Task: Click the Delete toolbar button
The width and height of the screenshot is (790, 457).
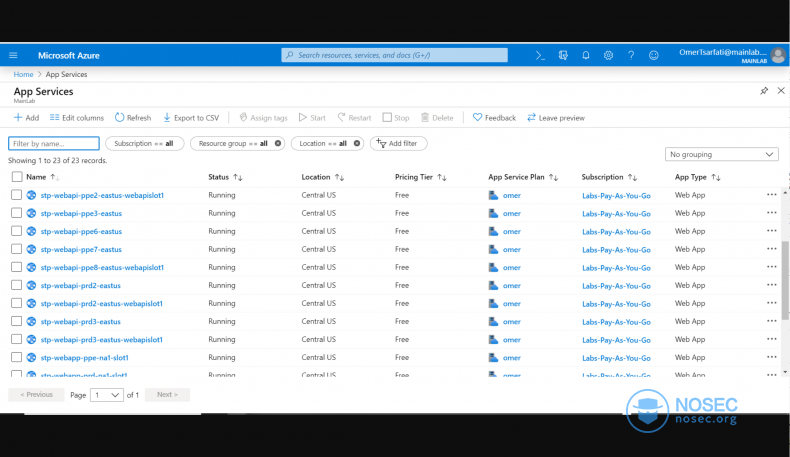Action: [x=437, y=118]
